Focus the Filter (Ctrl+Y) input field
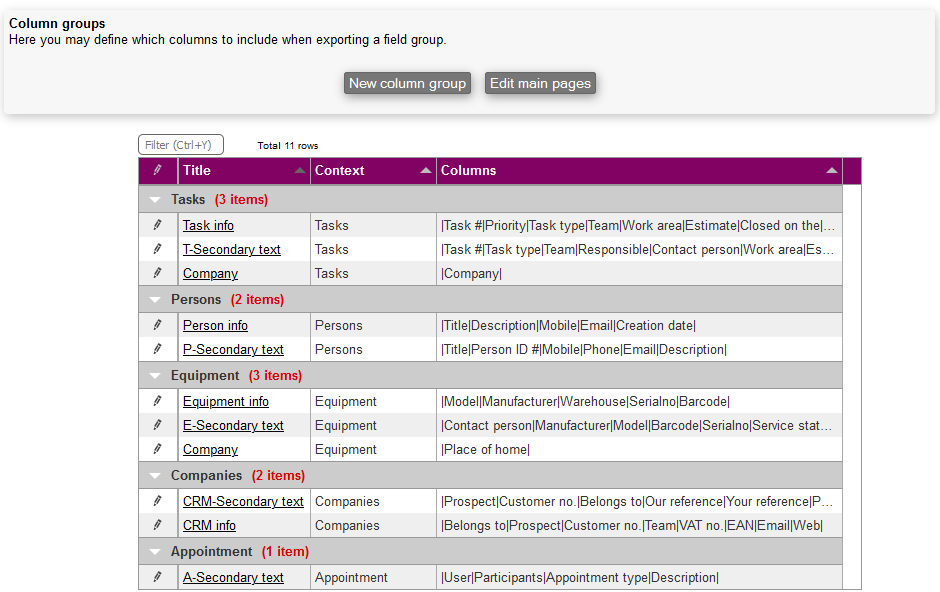The height and width of the screenshot is (592, 940). tap(181, 145)
